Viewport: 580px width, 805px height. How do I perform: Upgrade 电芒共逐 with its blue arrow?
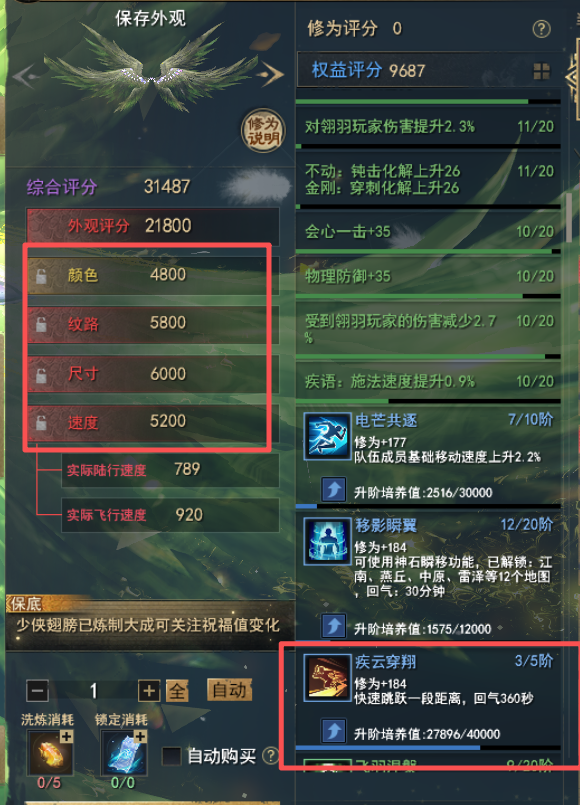(x=334, y=489)
